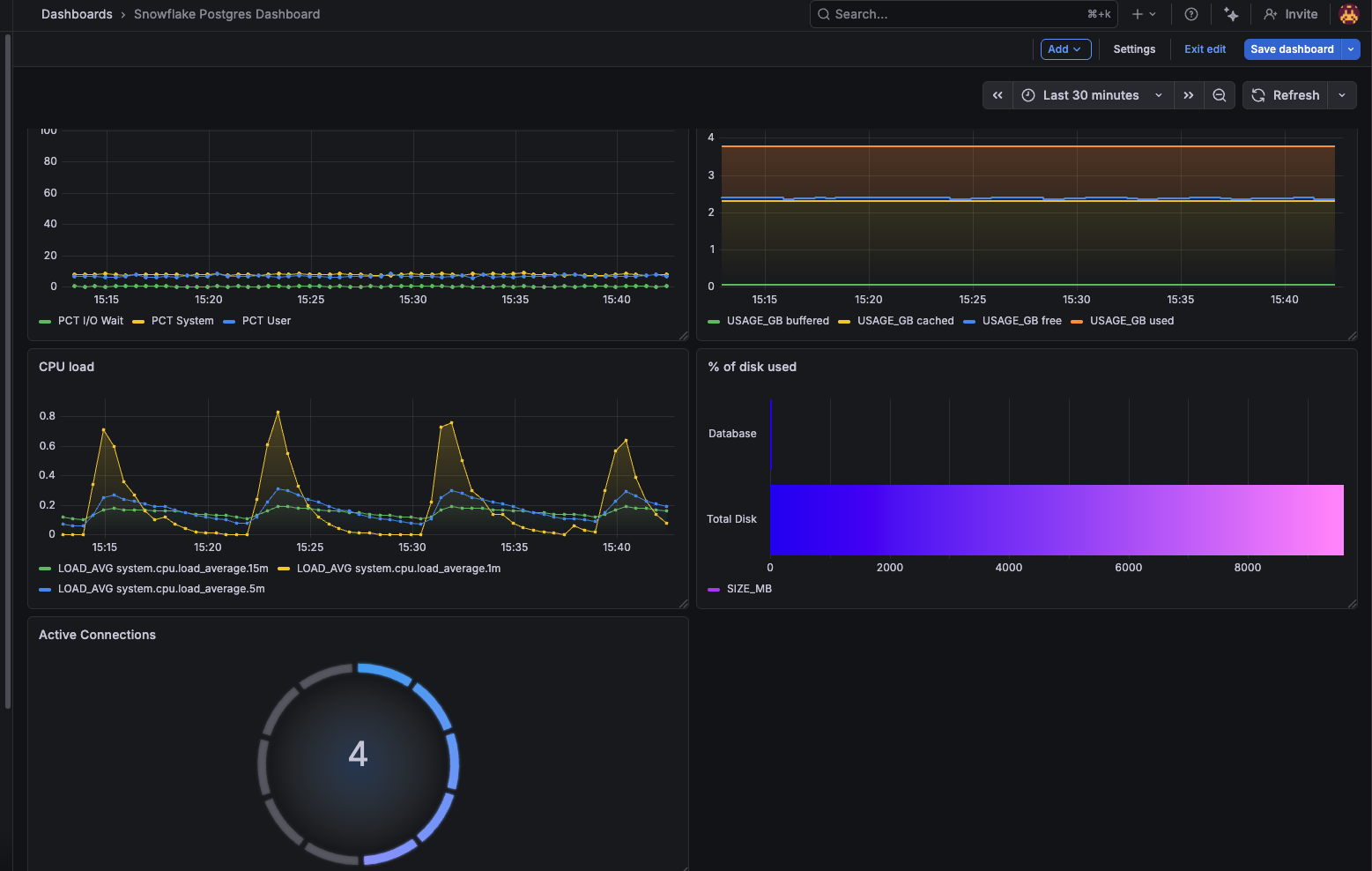Shift time range forward with double-right arrows

(x=1189, y=95)
